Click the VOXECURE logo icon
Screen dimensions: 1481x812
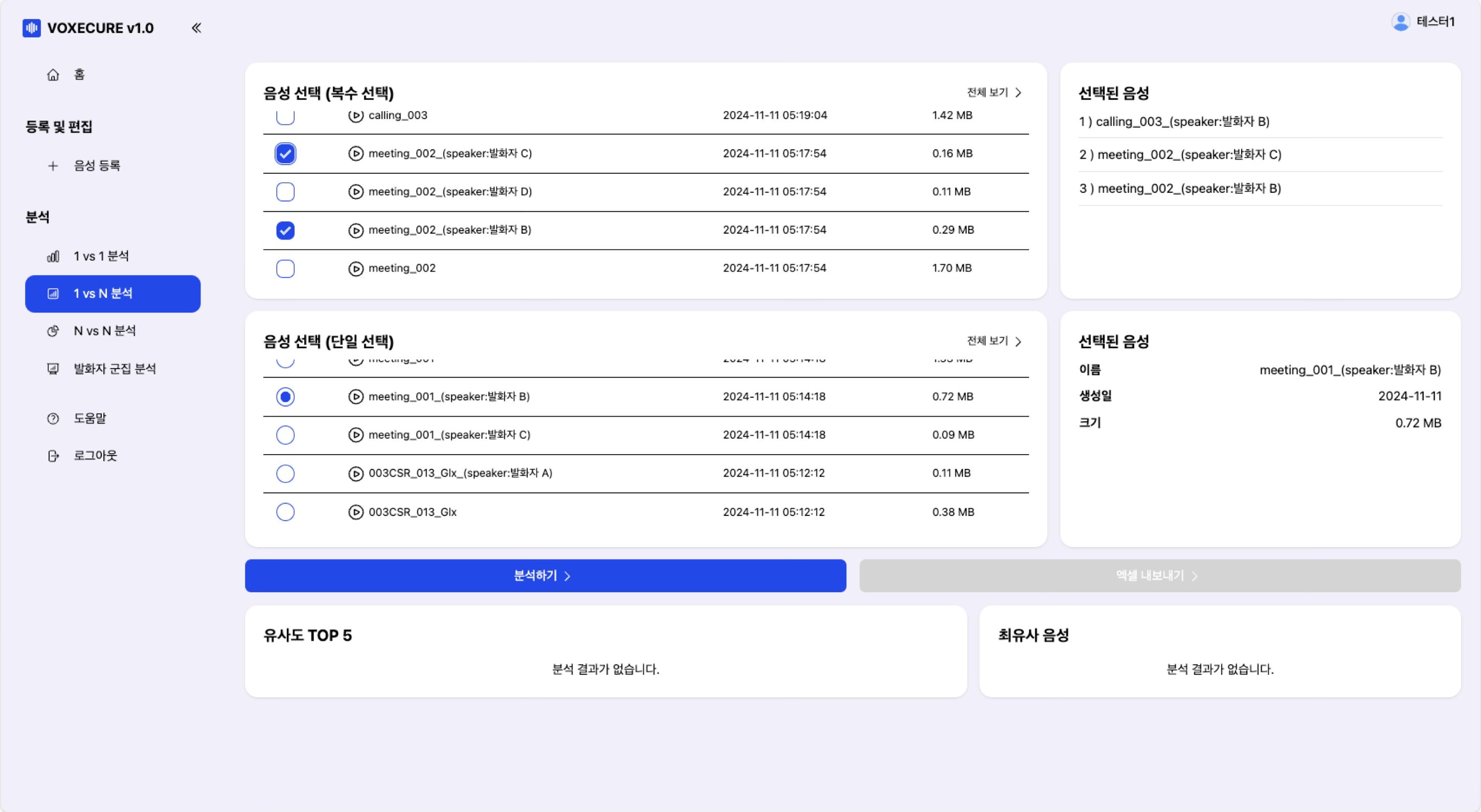click(x=32, y=28)
